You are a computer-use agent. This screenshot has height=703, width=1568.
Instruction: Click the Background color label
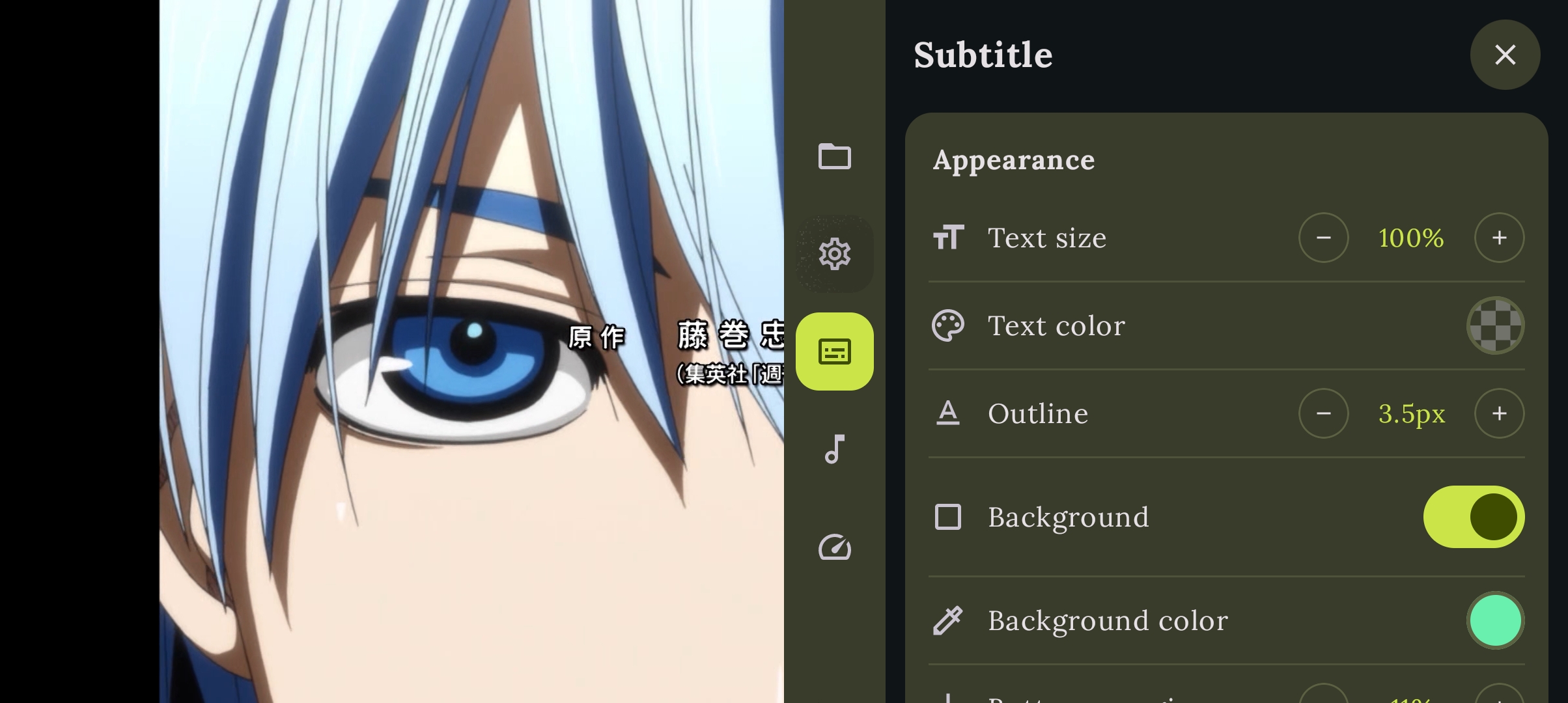(1108, 620)
